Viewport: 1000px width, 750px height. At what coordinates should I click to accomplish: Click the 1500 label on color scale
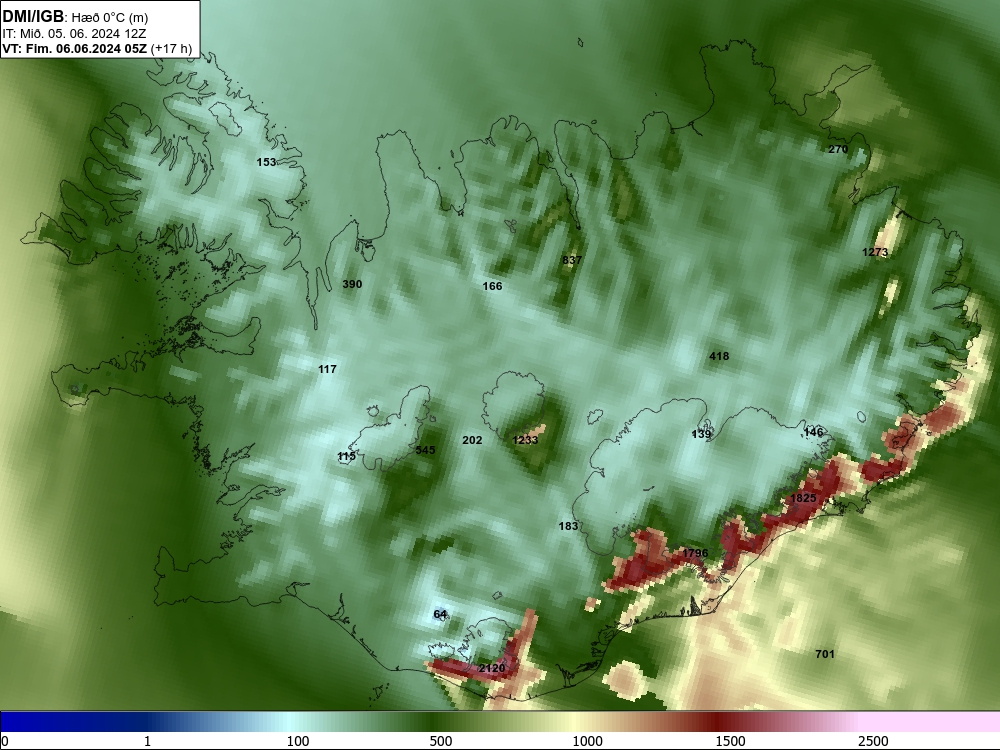[x=730, y=741]
